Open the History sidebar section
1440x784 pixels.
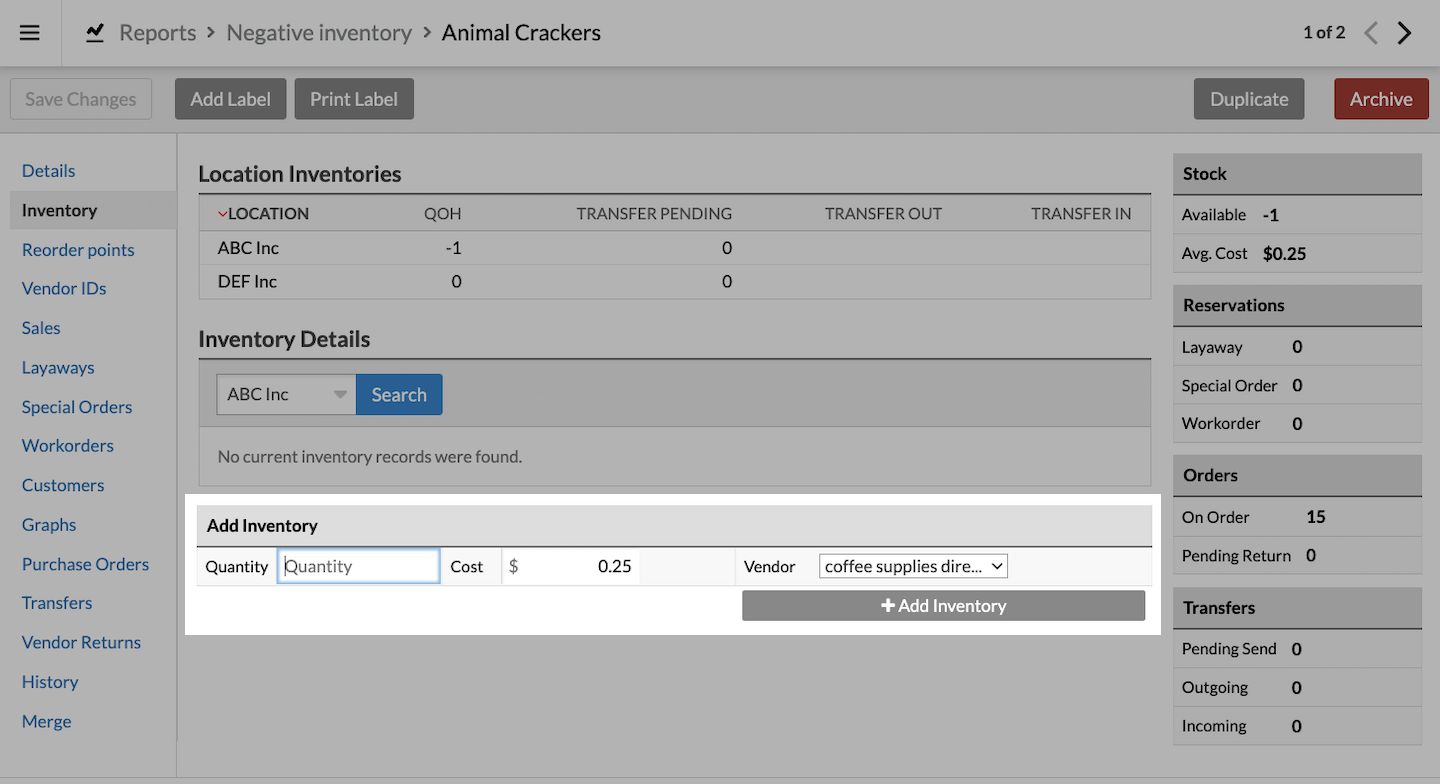[50, 682]
